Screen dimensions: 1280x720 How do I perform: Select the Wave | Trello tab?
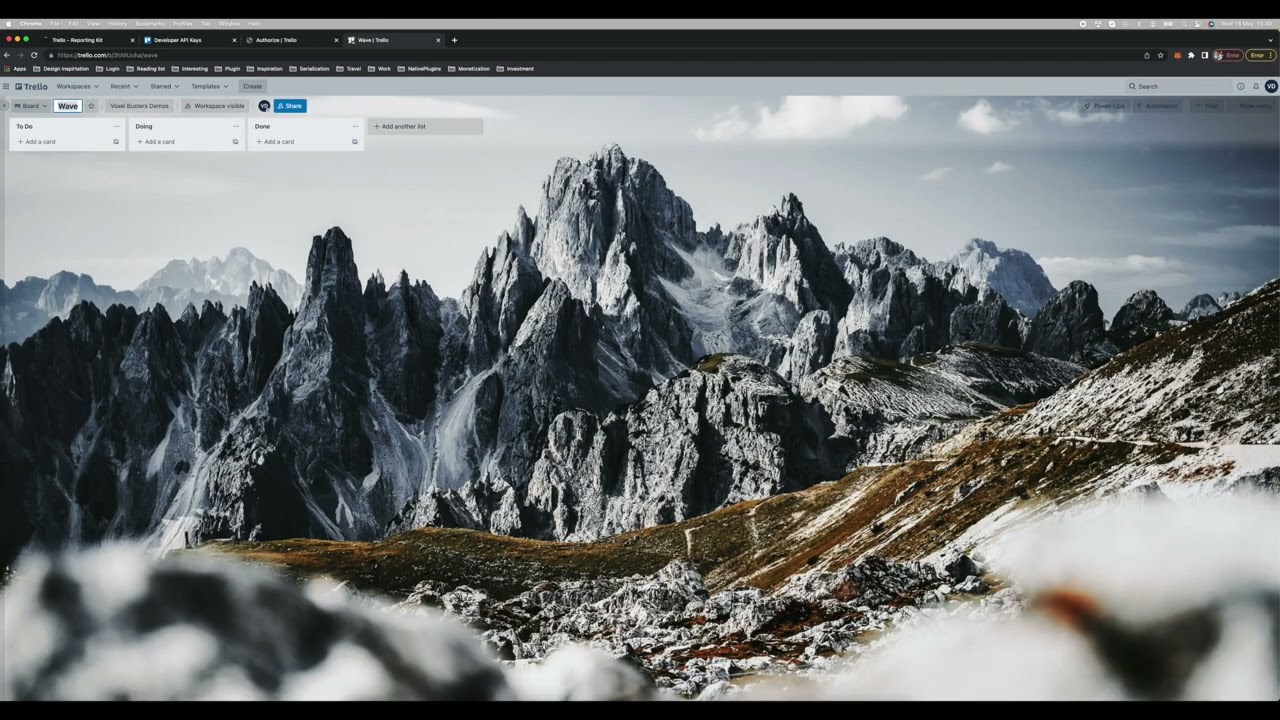coord(393,40)
